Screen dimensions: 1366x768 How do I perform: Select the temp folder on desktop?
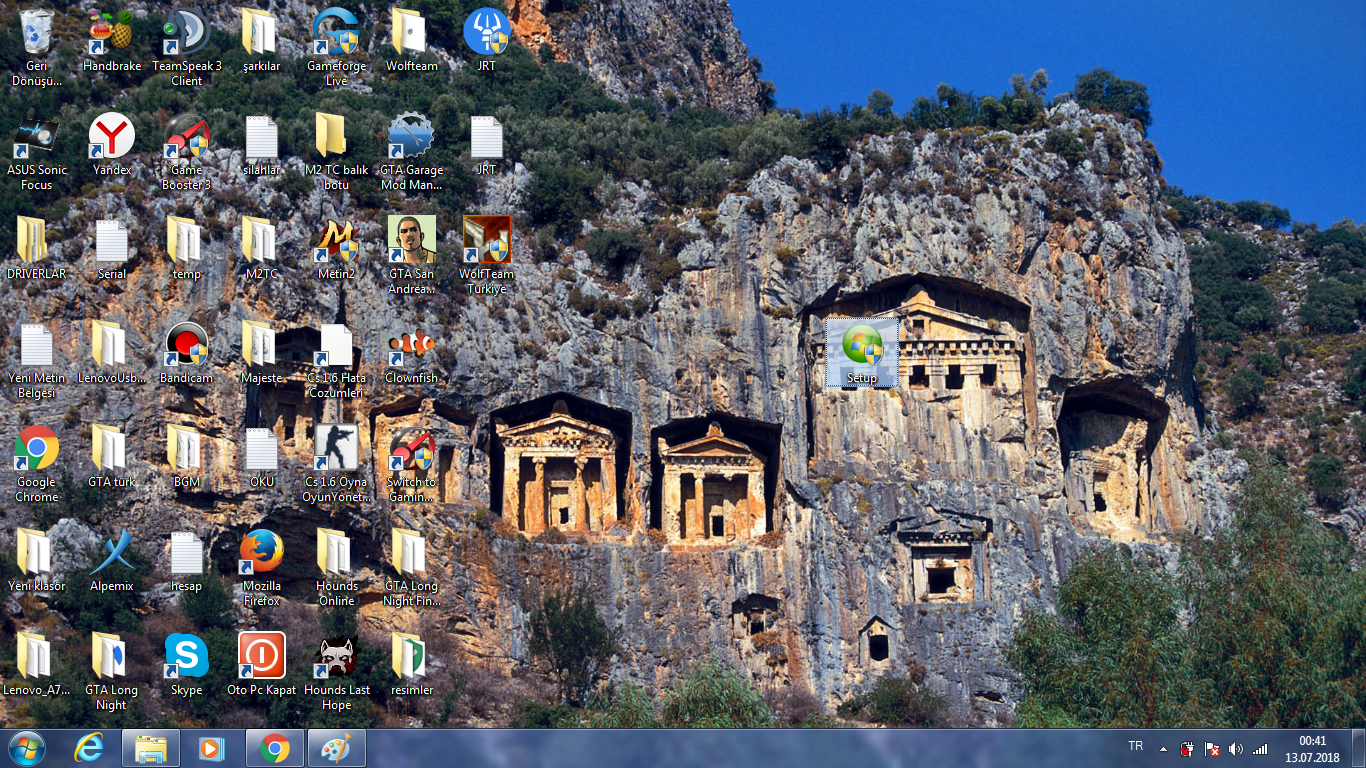tap(187, 249)
